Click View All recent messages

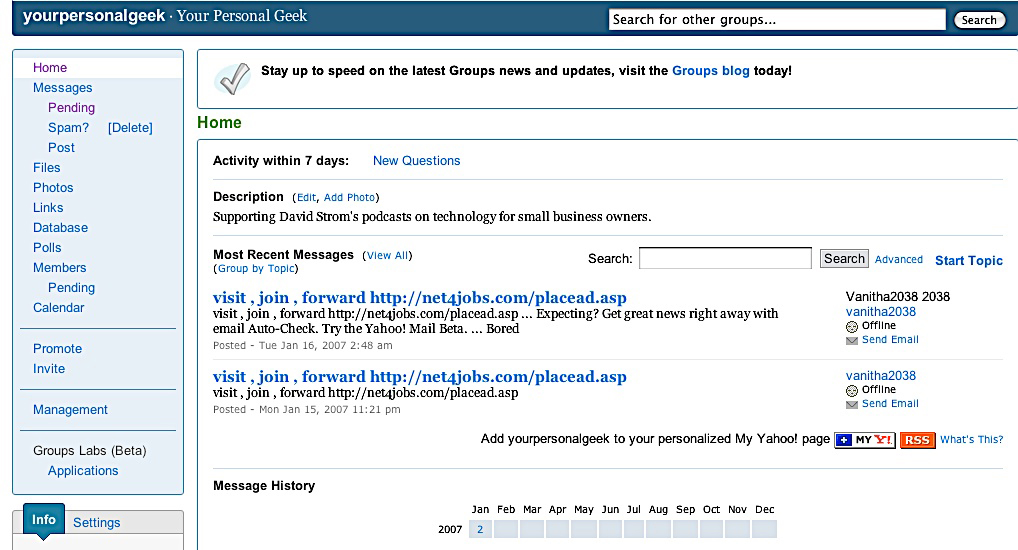click(388, 256)
